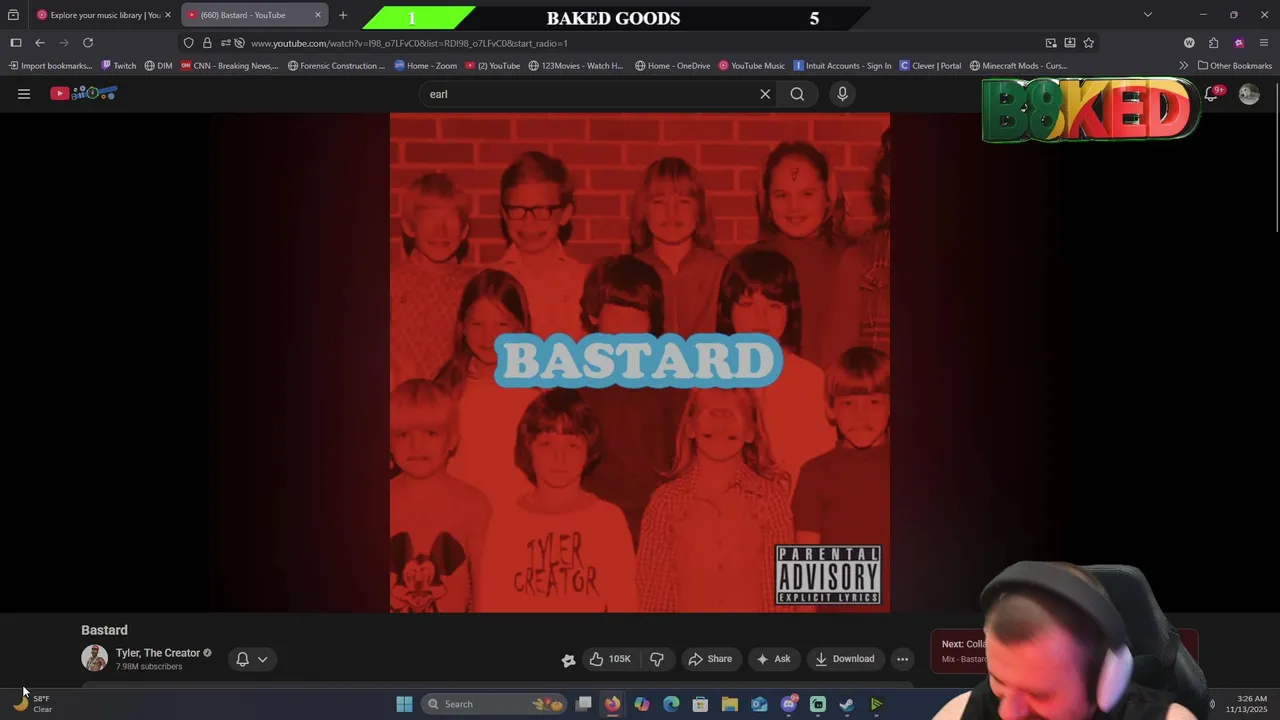
Task: Download the Bastard video
Action: click(845, 659)
